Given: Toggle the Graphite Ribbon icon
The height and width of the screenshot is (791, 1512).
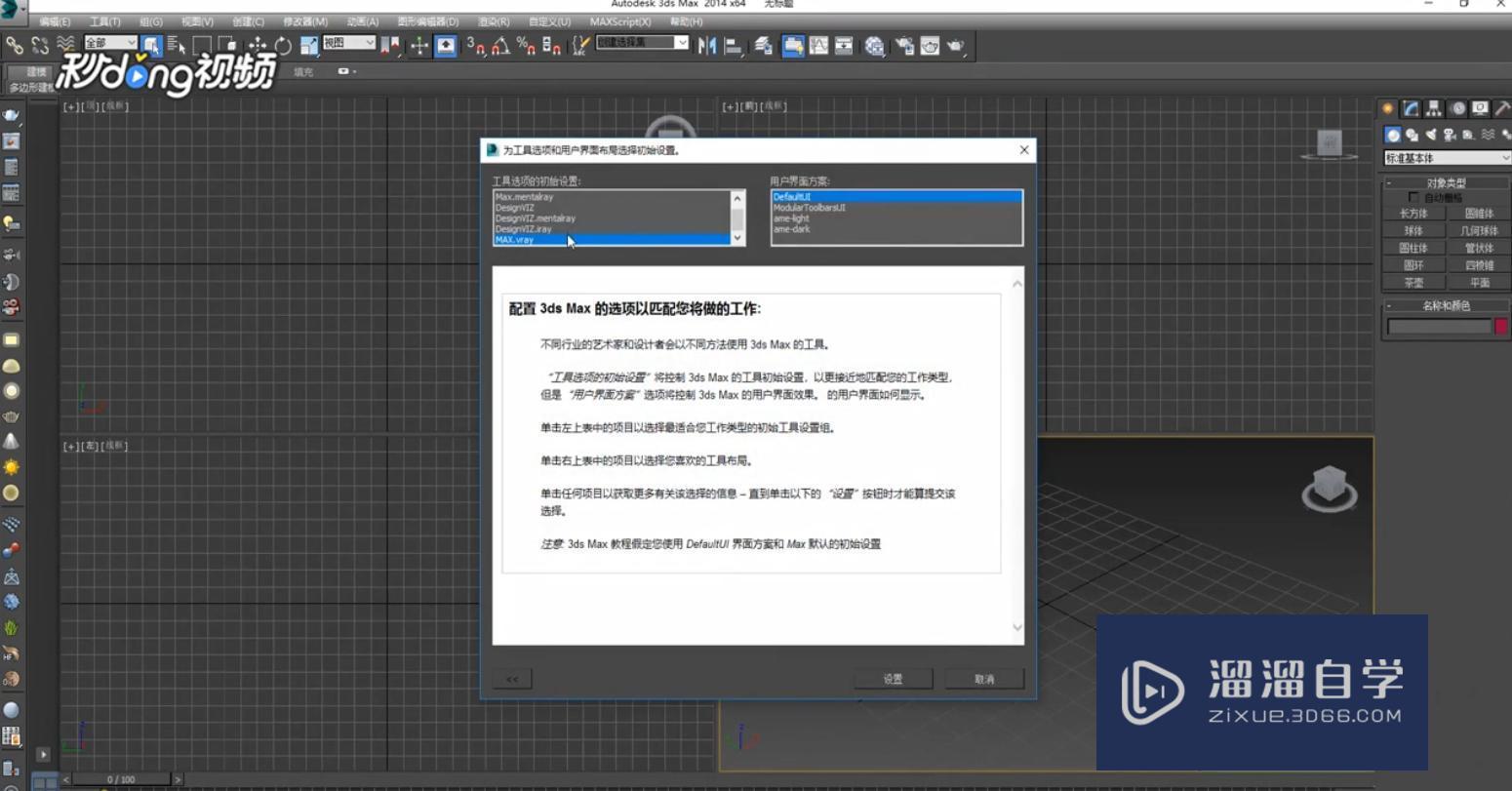Looking at the screenshot, I should [x=793, y=45].
